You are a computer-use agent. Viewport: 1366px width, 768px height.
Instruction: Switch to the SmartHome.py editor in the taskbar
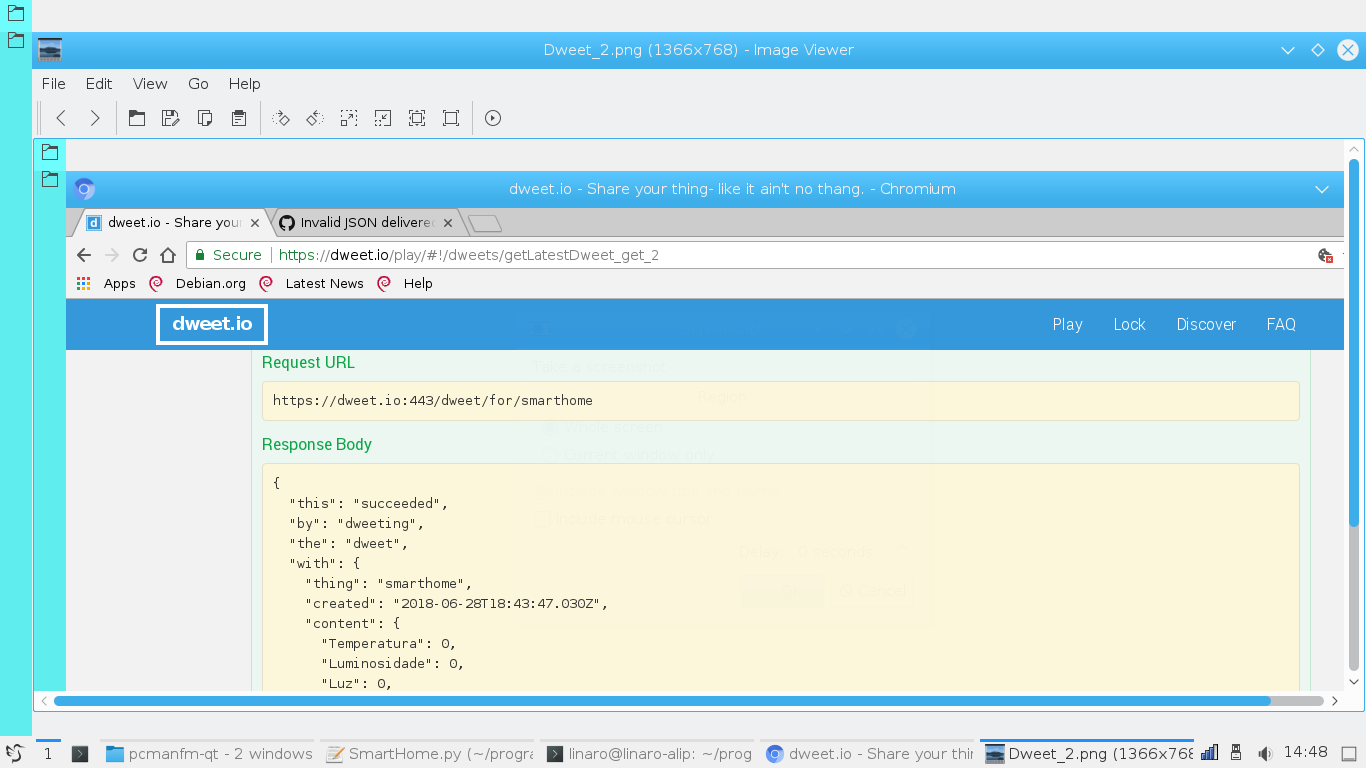(428, 754)
